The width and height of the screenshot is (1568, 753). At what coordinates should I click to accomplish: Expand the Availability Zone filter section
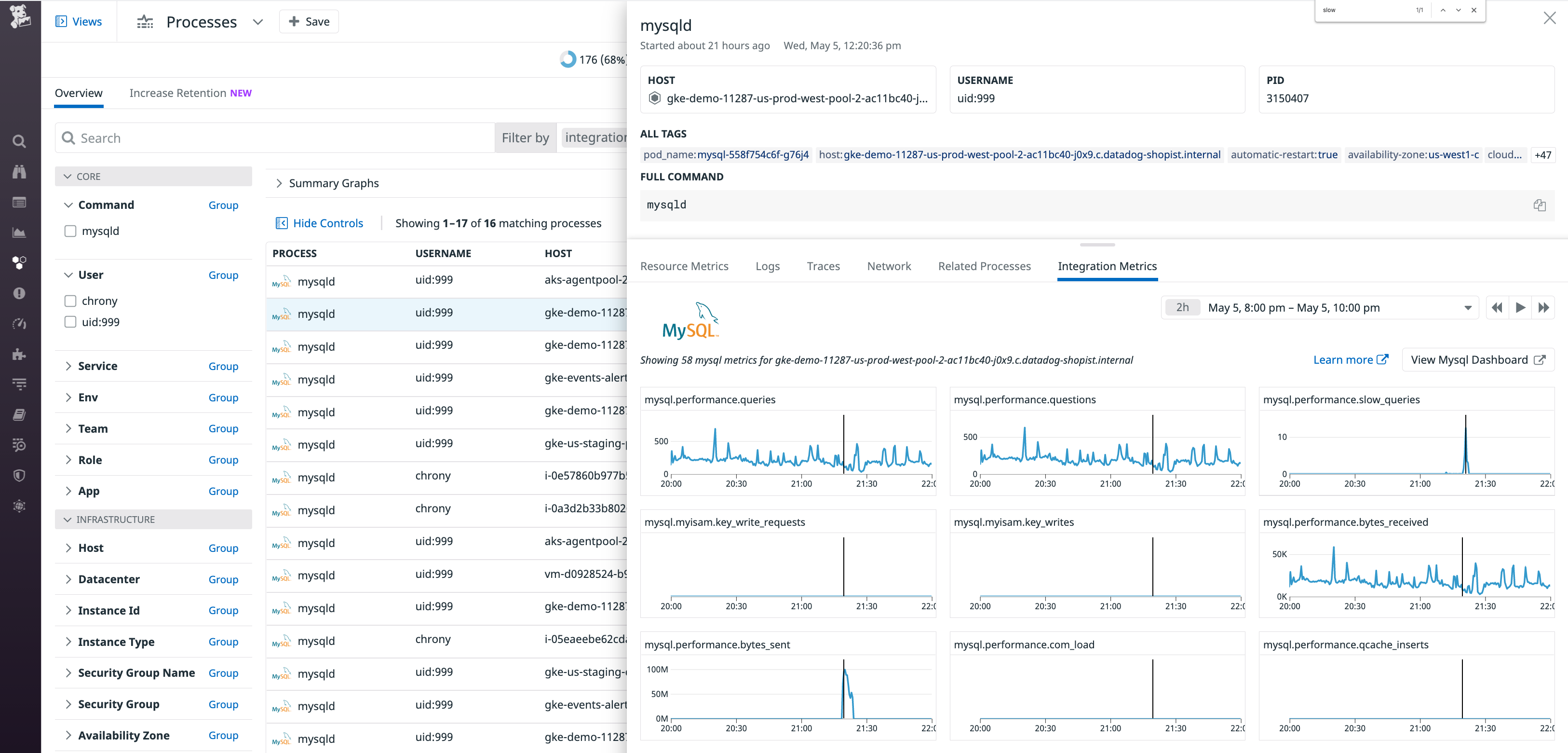pos(68,735)
